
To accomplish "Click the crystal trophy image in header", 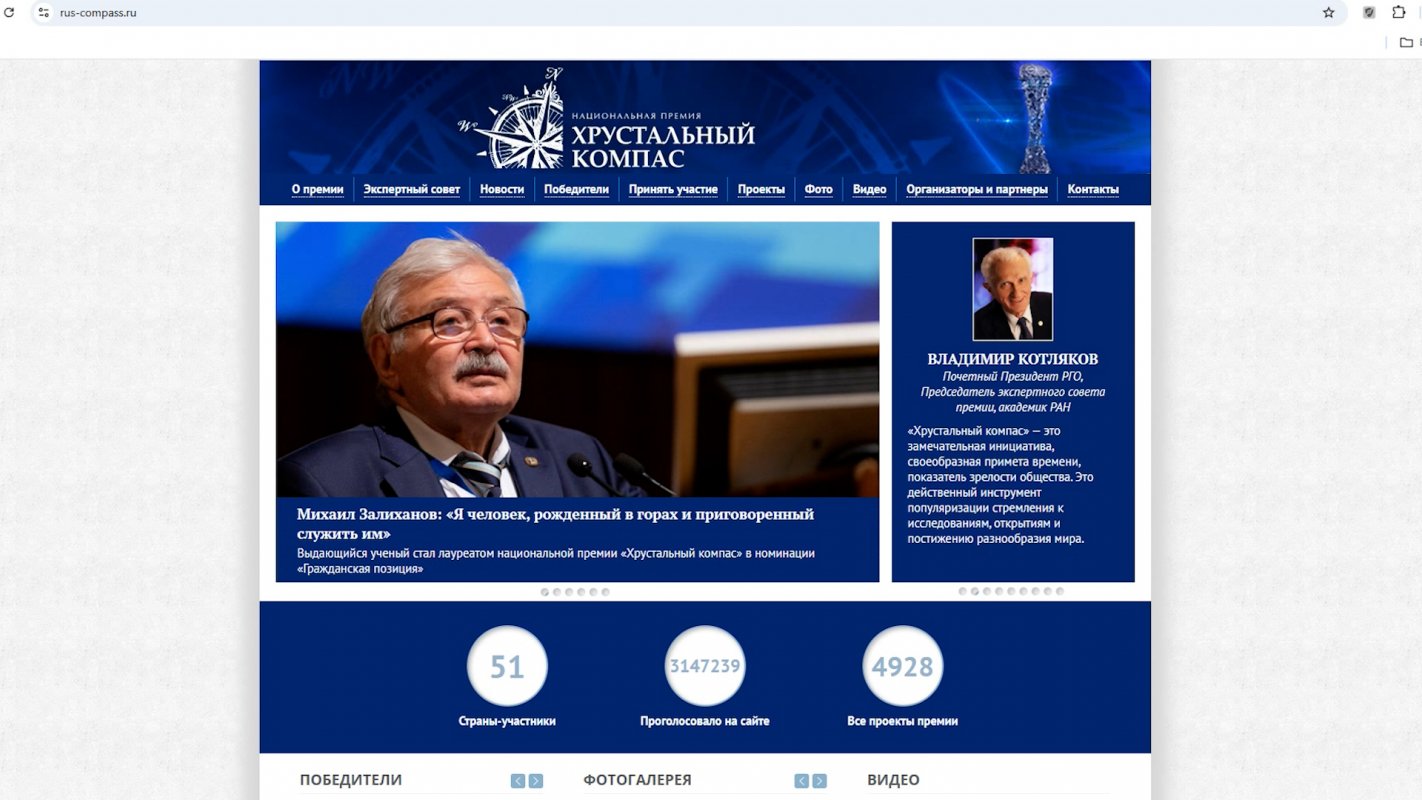I will pyautogui.click(x=1035, y=117).
